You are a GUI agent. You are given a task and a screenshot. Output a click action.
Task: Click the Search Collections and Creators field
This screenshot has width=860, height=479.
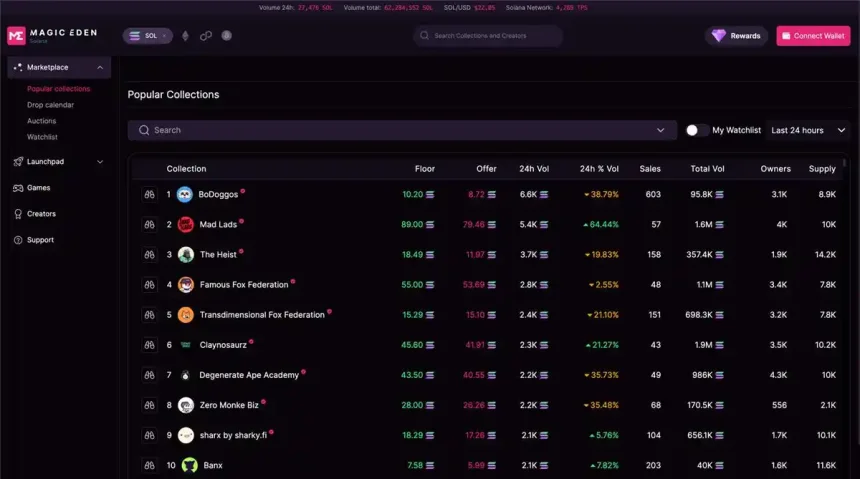point(488,36)
